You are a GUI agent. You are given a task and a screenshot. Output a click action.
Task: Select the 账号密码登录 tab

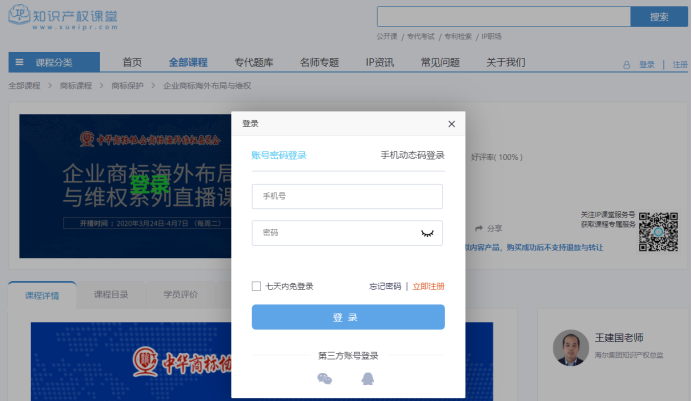tap(278, 155)
